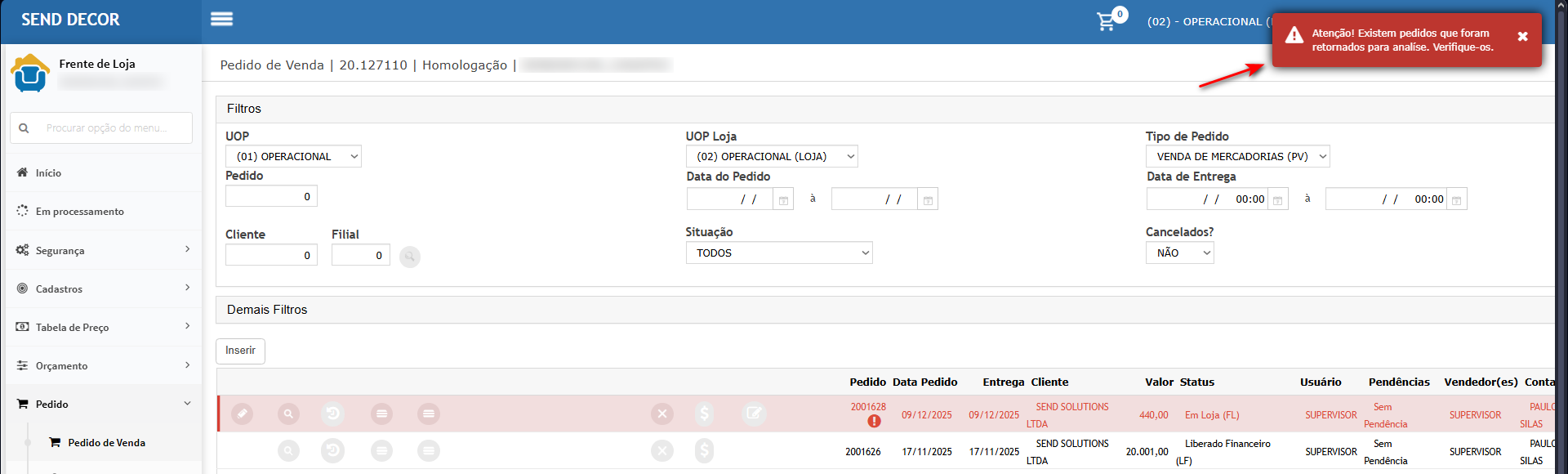Screen dimensions: 1568x474
Task: Click the Inserir button
Action: tap(240, 351)
